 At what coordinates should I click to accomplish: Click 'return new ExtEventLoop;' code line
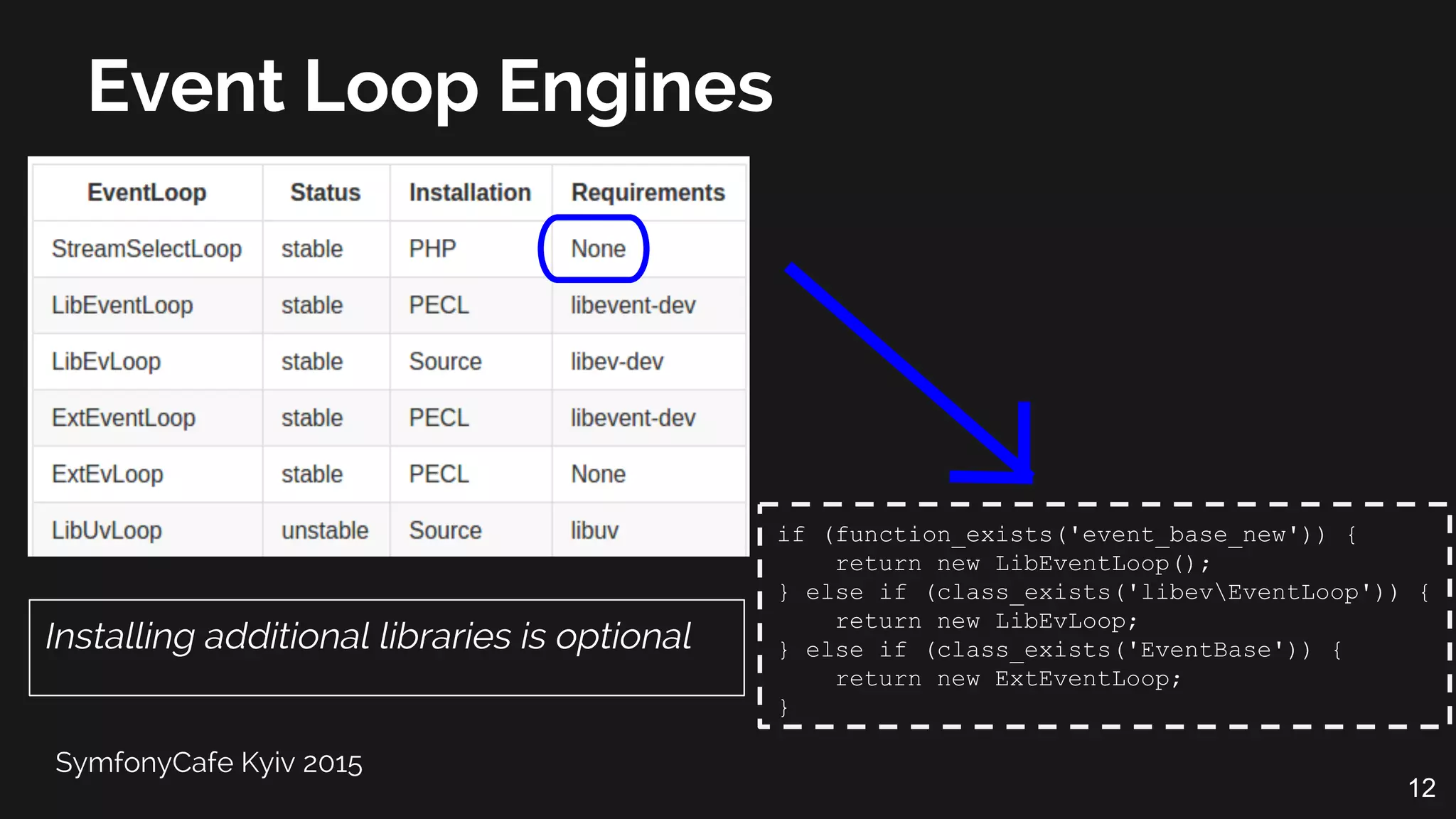(1008, 679)
